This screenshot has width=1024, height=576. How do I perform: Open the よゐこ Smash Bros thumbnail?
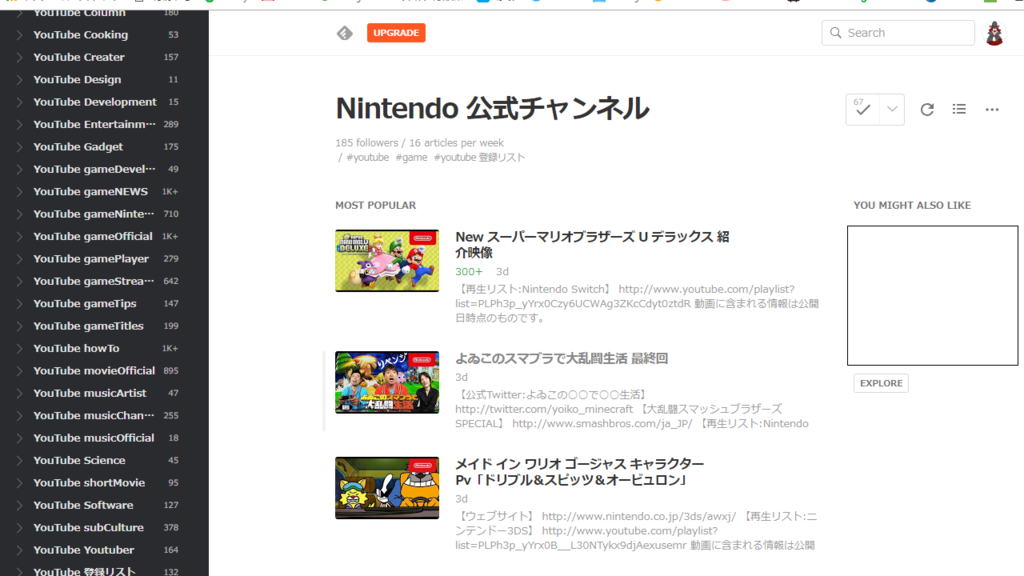387,382
